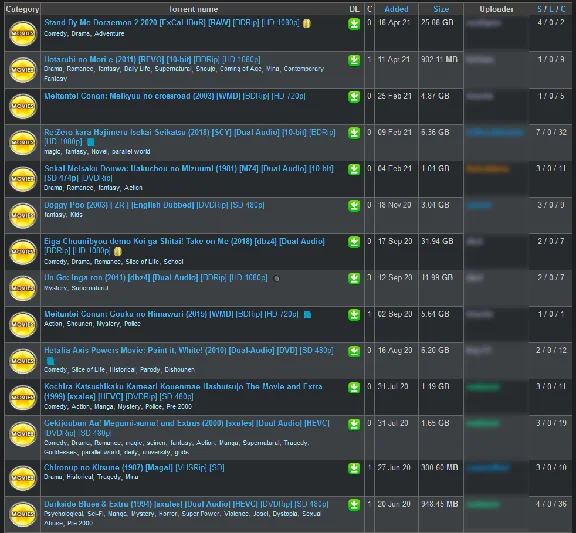
Task: Click the "Uploader" column header
Action: pos(496,9)
